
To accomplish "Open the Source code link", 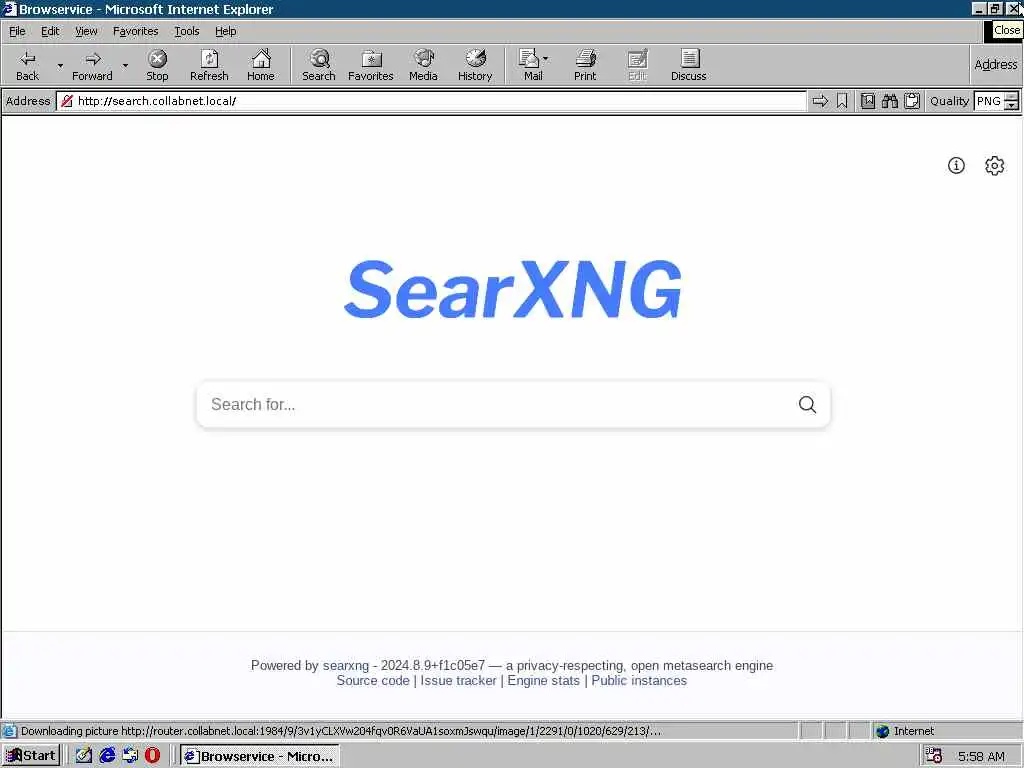I will [x=373, y=680].
